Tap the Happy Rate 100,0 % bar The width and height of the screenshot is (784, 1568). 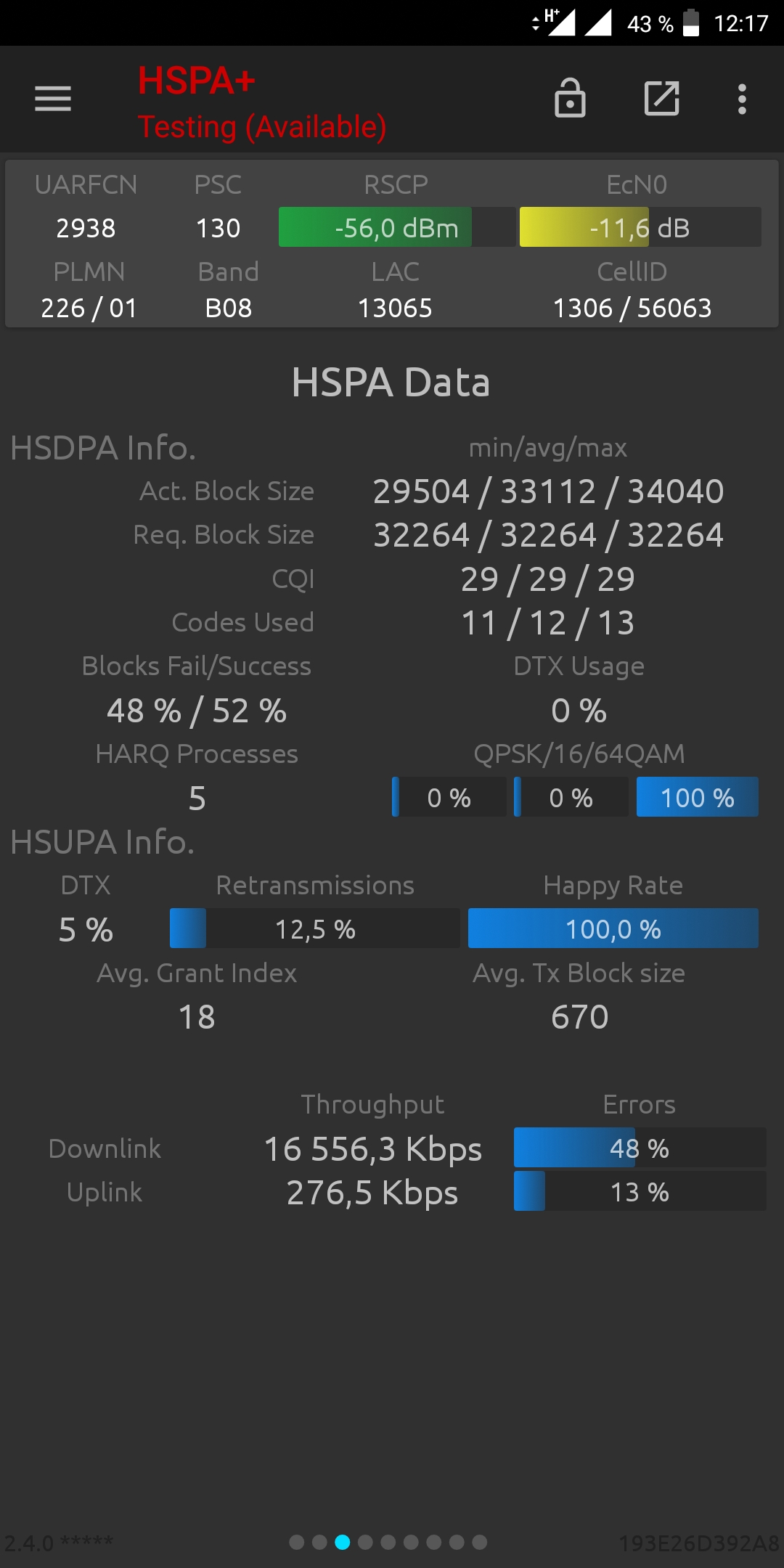click(x=613, y=928)
